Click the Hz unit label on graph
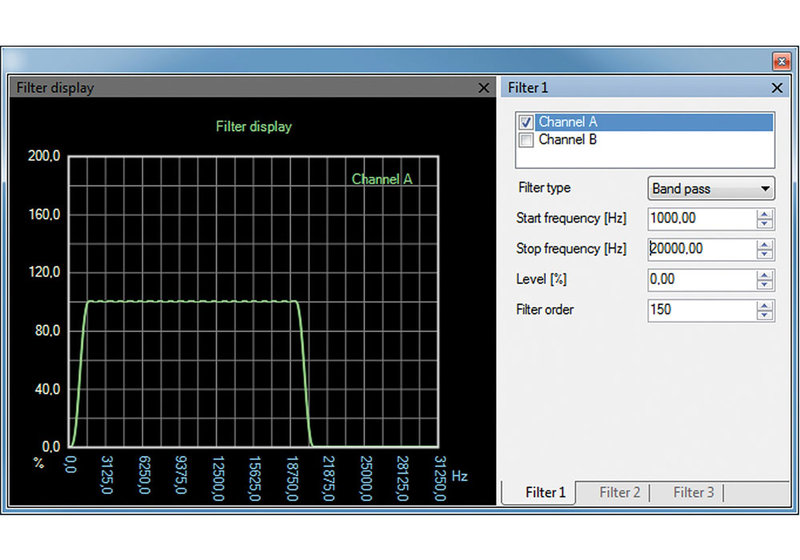This screenshot has width=800, height=560. [460, 476]
